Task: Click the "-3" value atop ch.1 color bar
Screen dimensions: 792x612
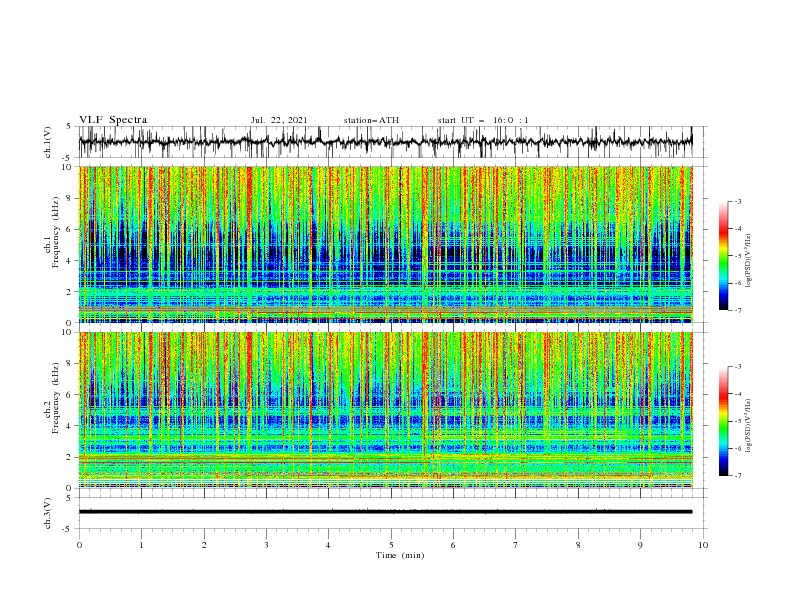Action: [x=738, y=201]
